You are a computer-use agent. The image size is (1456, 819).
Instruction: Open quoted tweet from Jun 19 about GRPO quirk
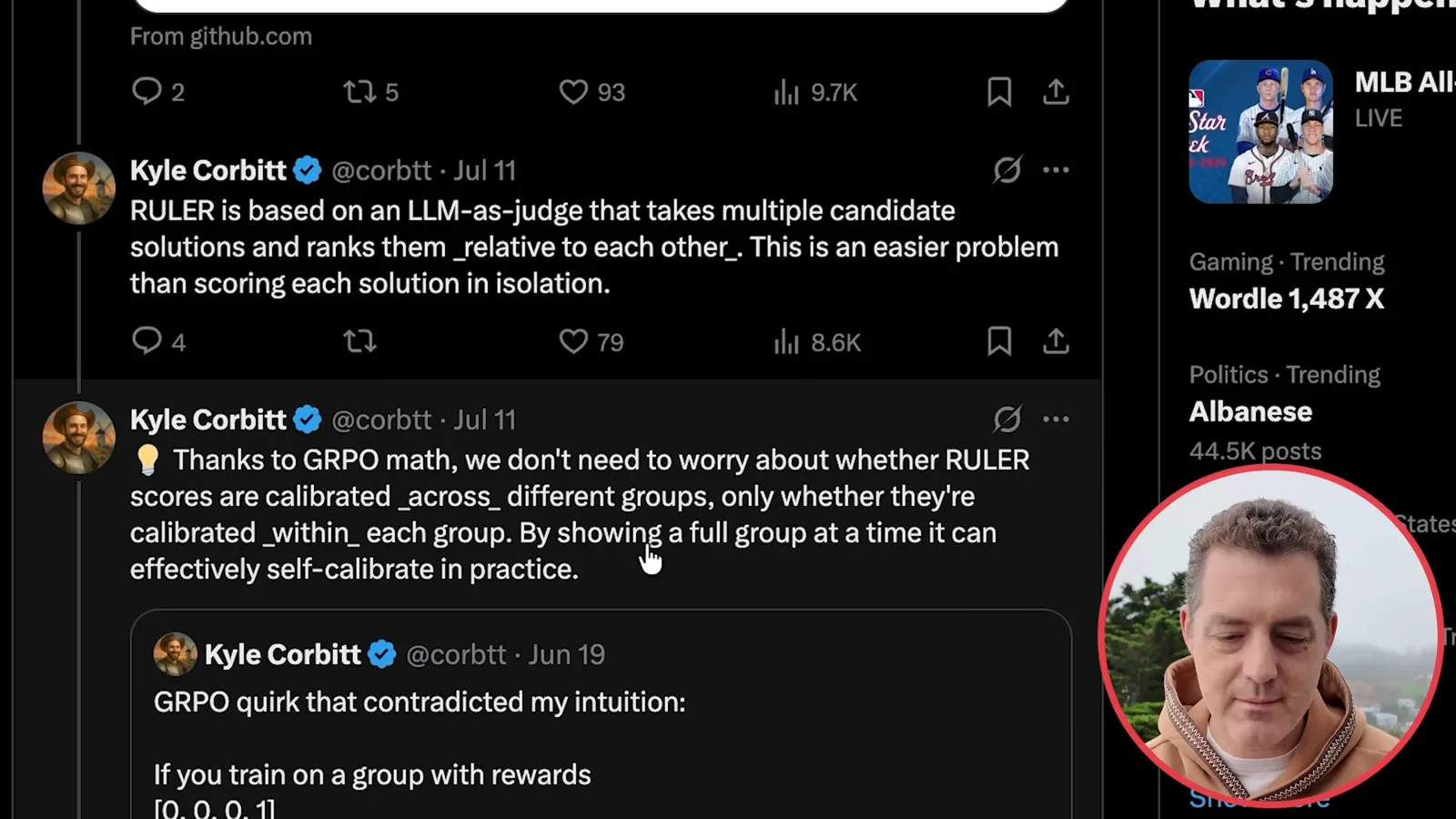tap(601, 714)
